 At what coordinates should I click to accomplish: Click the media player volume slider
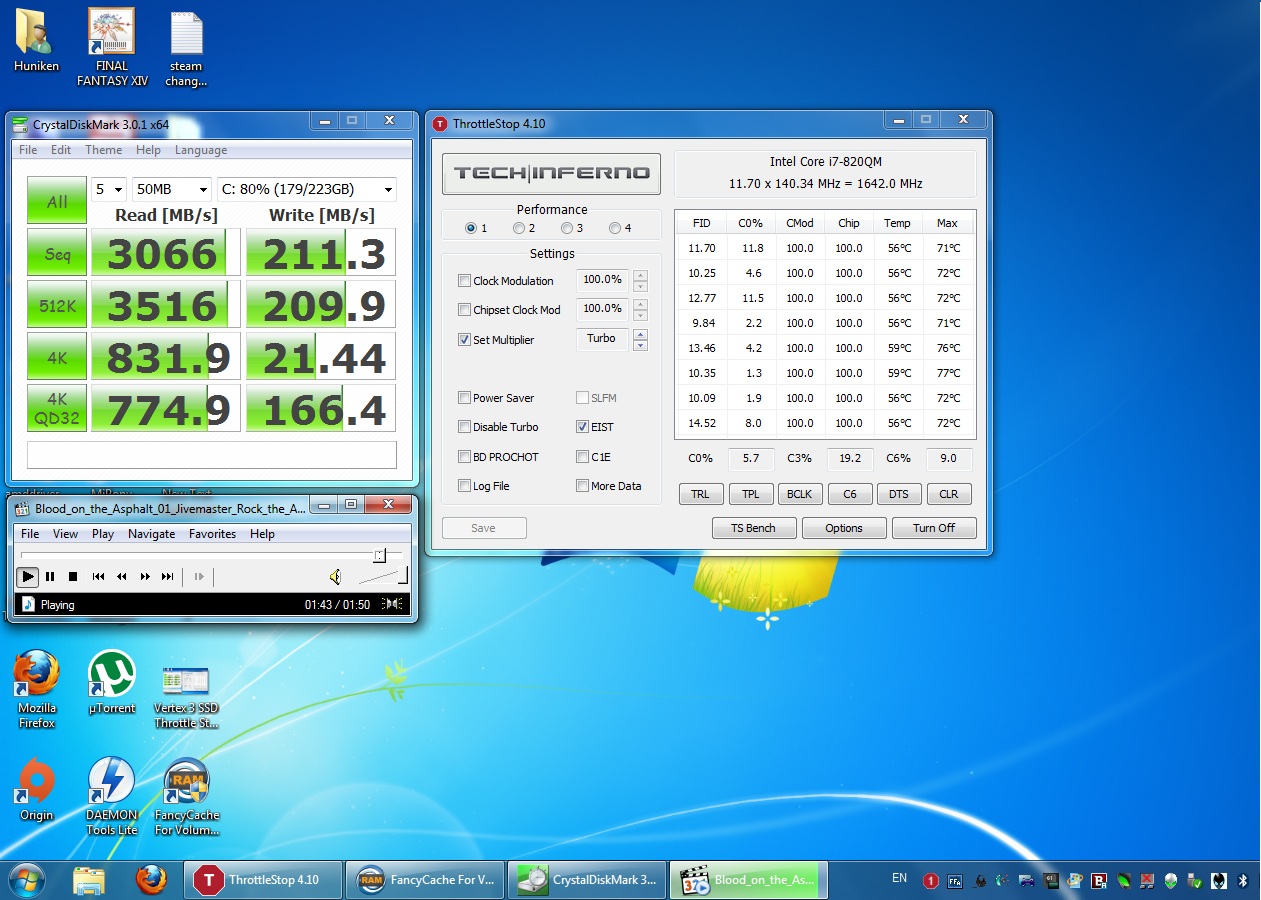tap(383, 576)
